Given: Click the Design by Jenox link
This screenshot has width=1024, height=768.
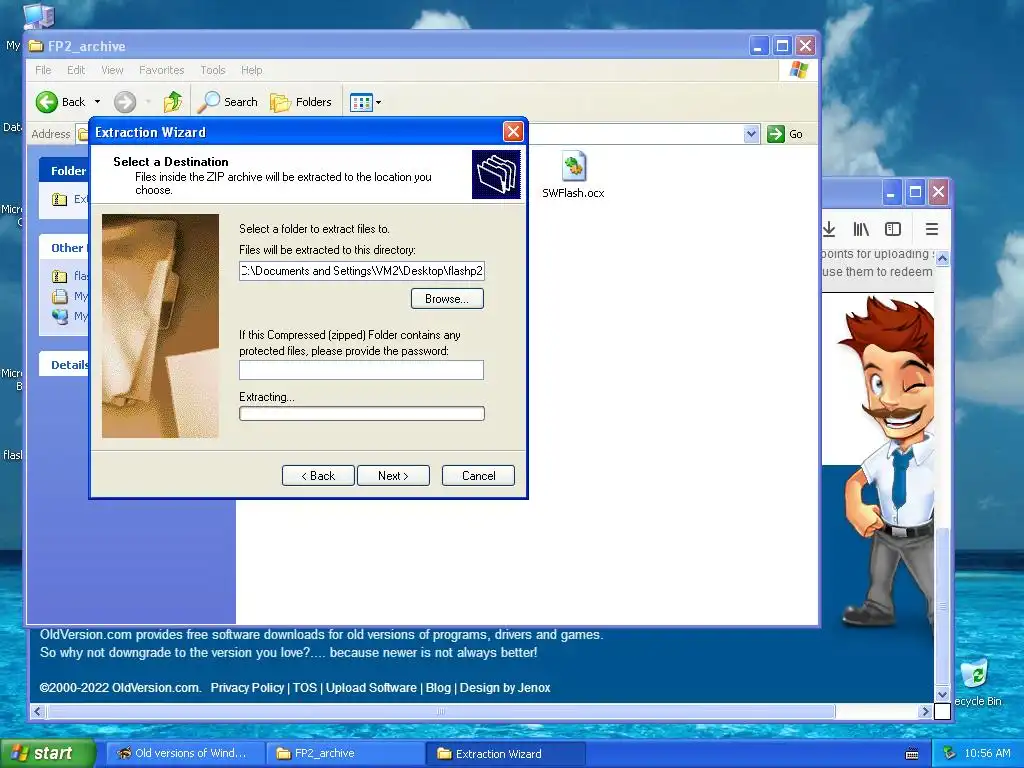Looking at the screenshot, I should [505, 688].
